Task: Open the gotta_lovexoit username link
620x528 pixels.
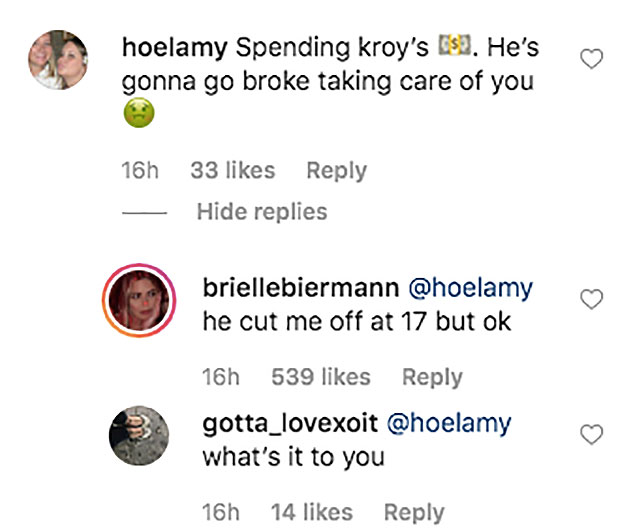Action: [x=290, y=423]
